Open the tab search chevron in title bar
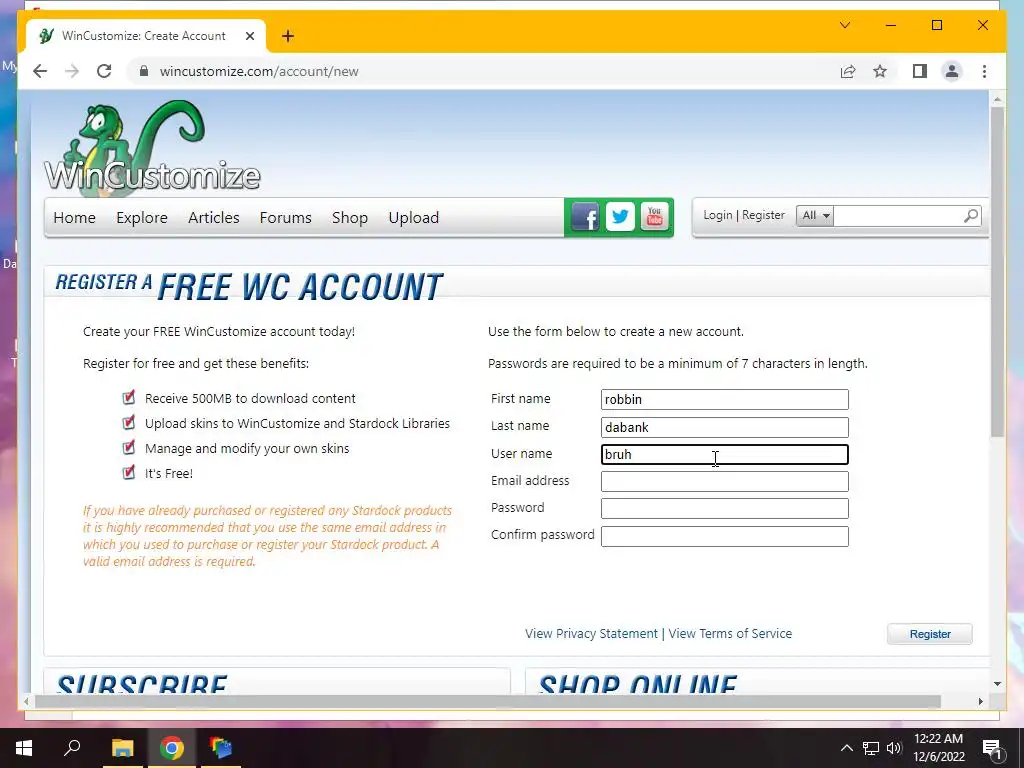The height and width of the screenshot is (768, 1024). point(844,25)
